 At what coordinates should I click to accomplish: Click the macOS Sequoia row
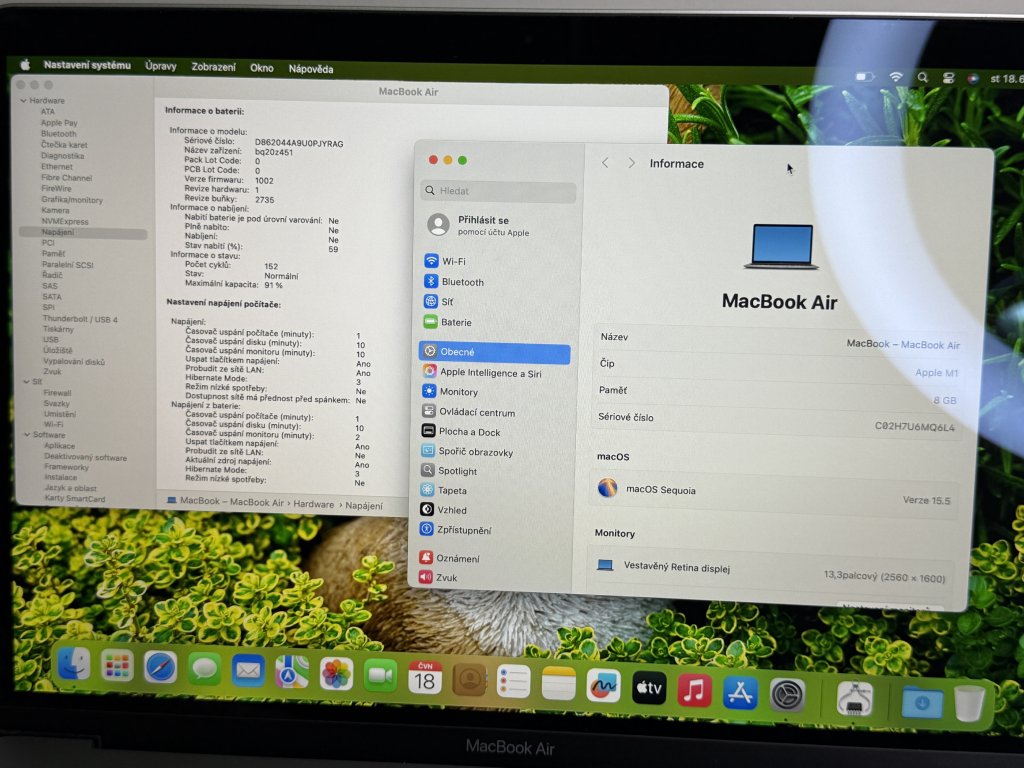click(x=775, y=494)
